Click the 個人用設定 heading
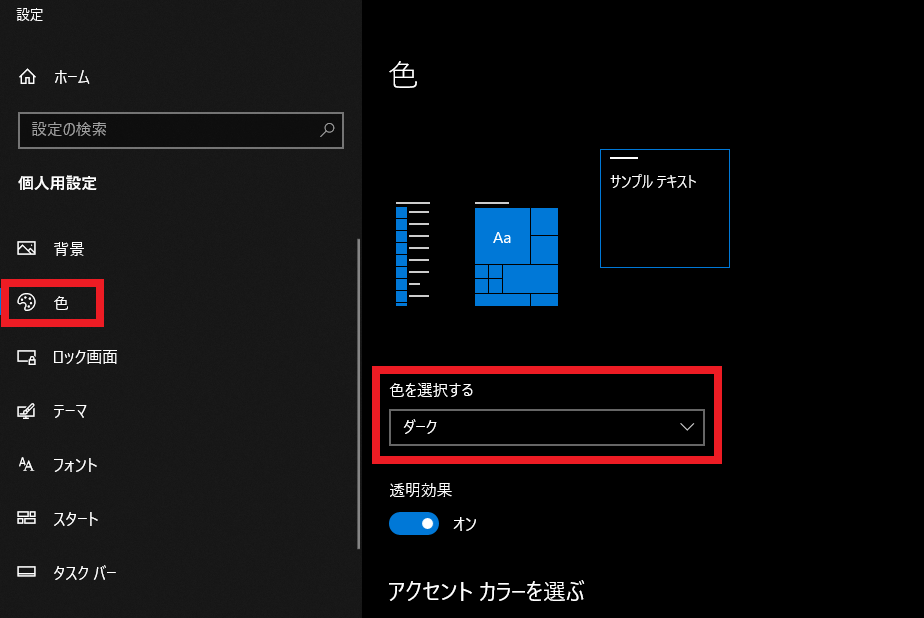924x618 pixels. (x=57, y=183)
